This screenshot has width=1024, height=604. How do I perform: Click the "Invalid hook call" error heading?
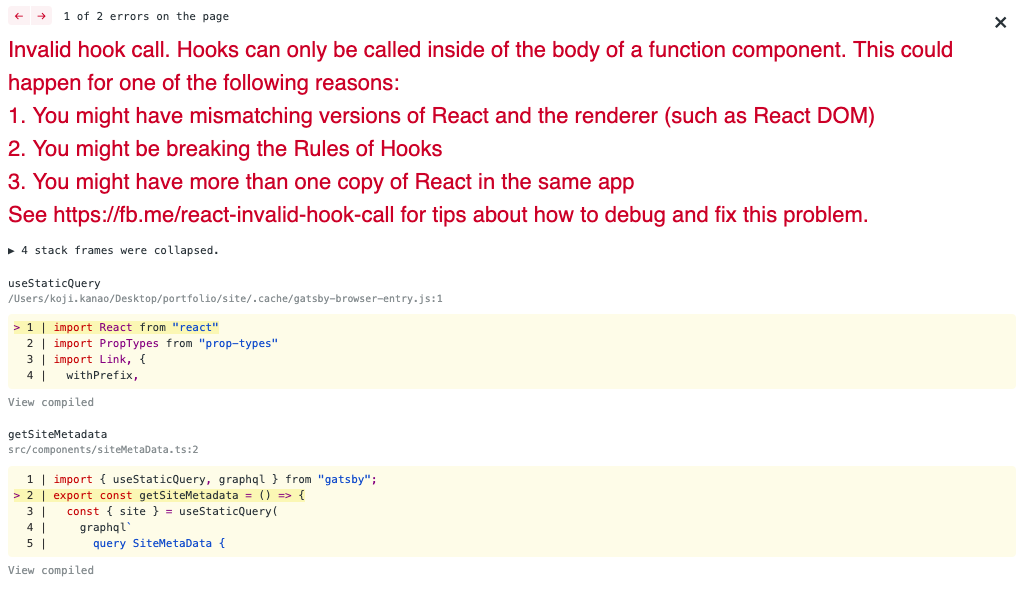480,50
